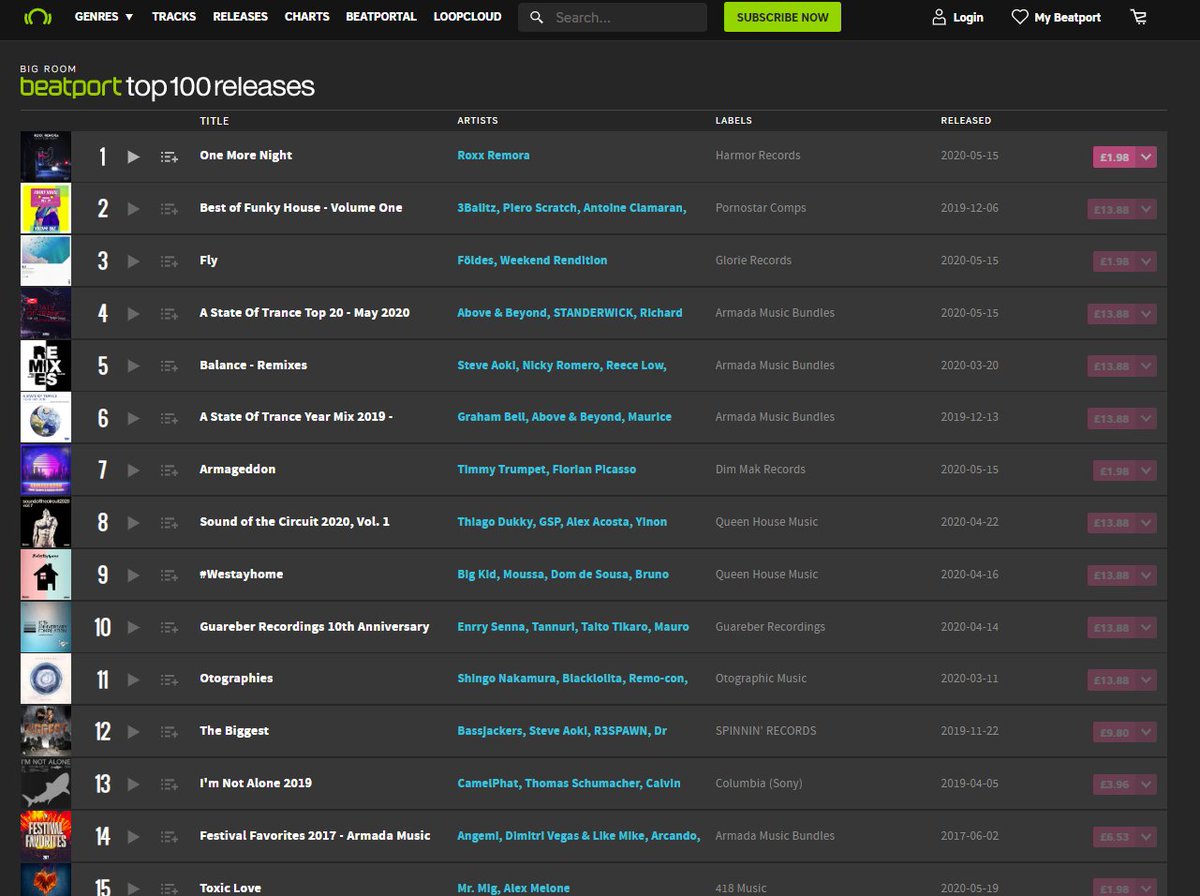
Task: Expand price options for Best of Funky House
Action: 1146,209
